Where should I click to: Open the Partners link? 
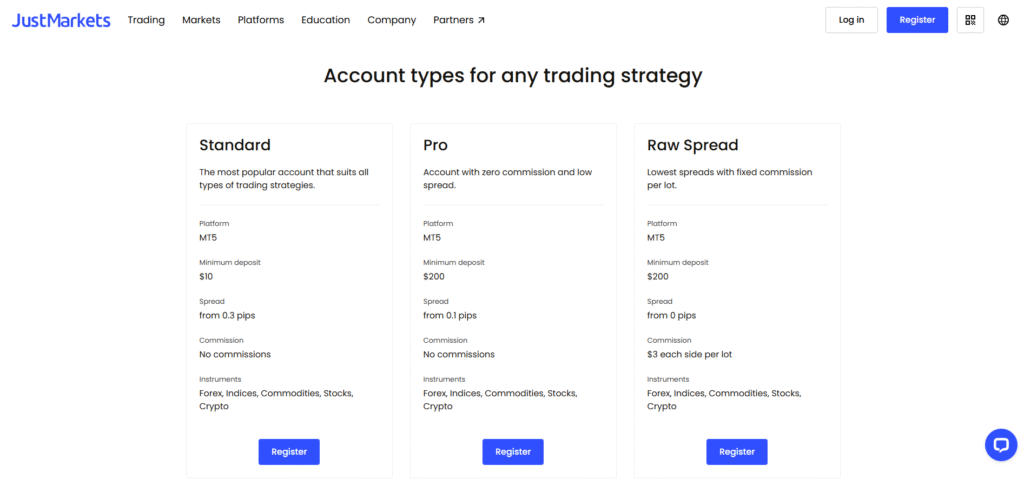point(459,20)
